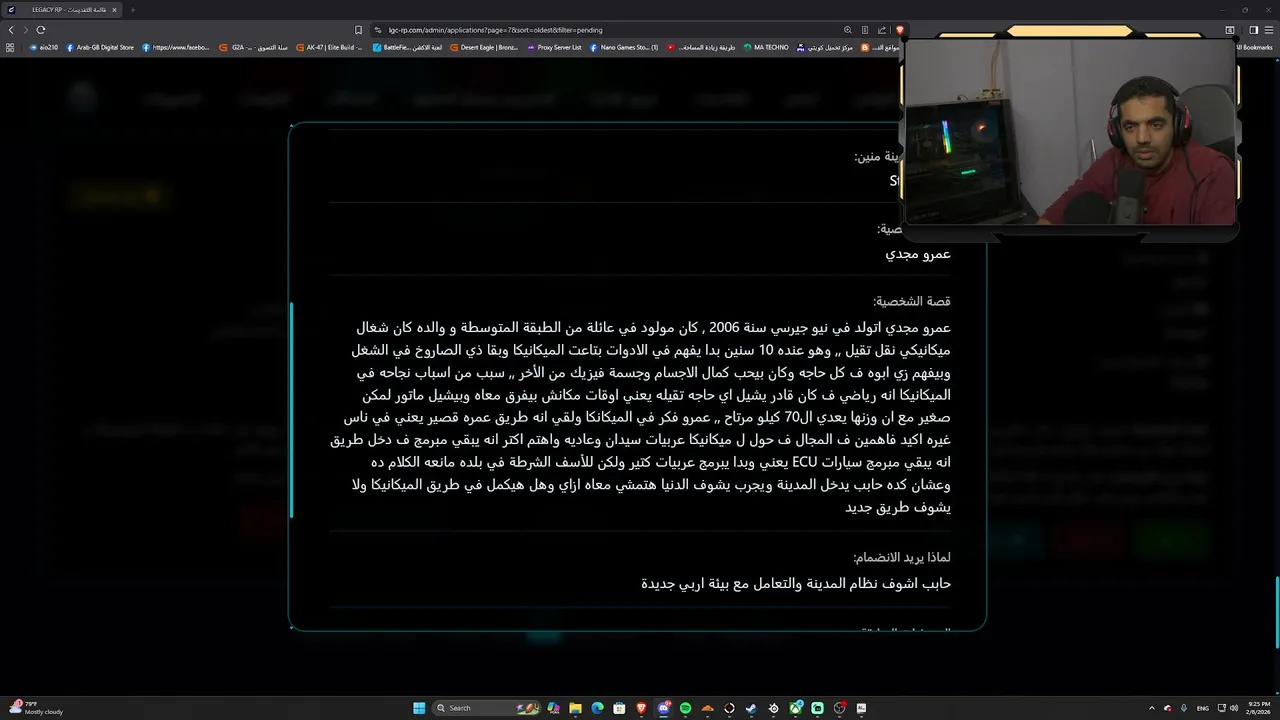Image resolution: width=1280 pixels, height=720 pixels.
Task: Select the LEGACY RP tab
Action: click(64, 10)
